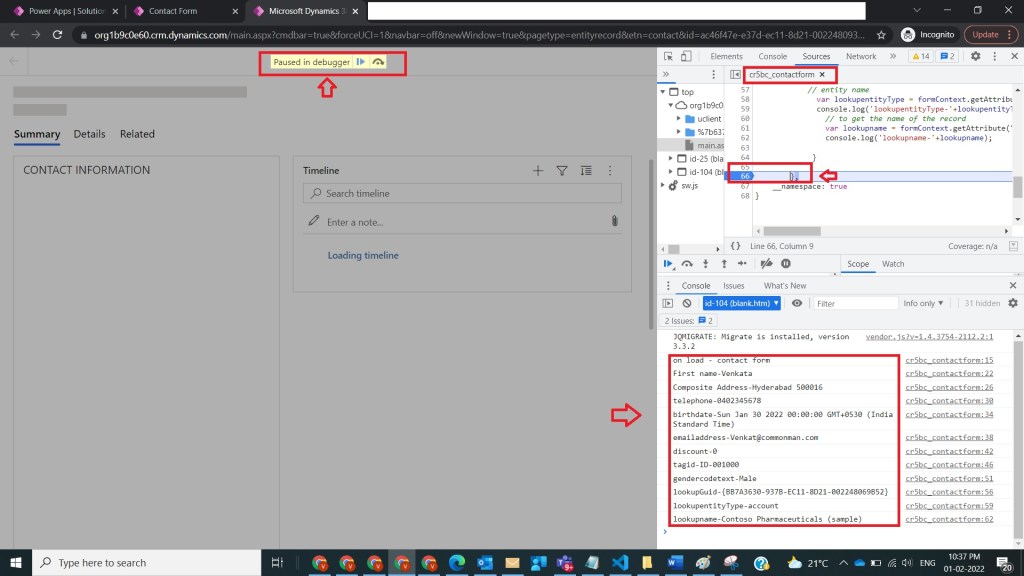
Task: Open the 'Info only' log level dropdown
Action: [x=923, y=303]
